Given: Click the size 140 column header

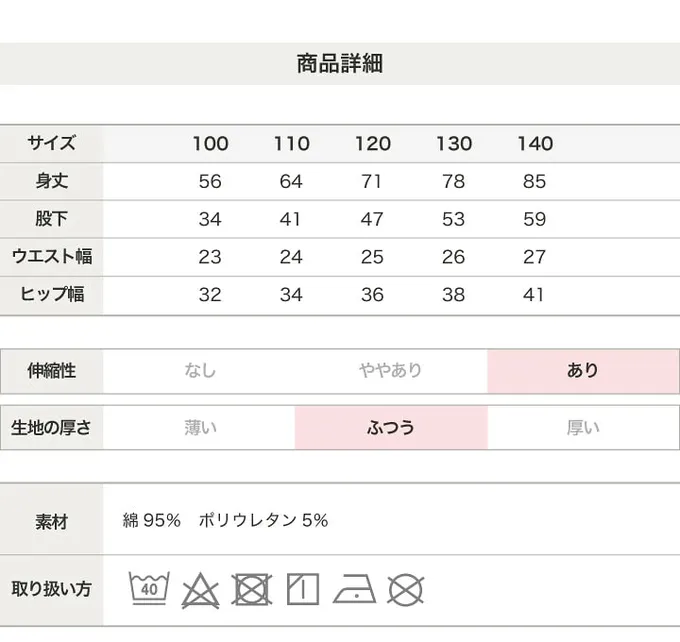Looking at the screenshot, I should (x=536, y=144).
